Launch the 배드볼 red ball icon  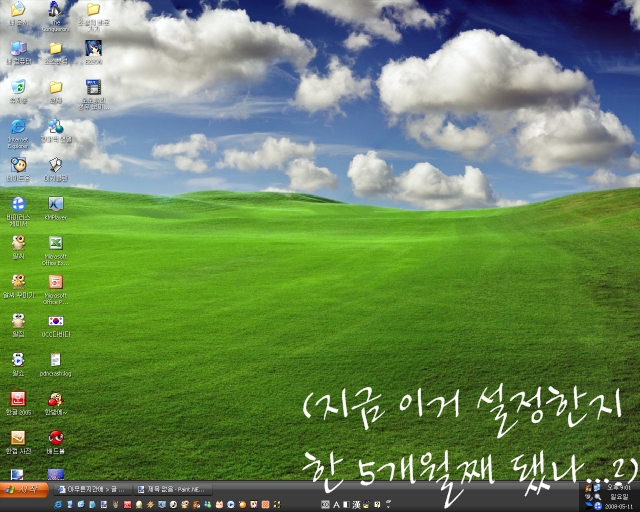coord(56,438)
